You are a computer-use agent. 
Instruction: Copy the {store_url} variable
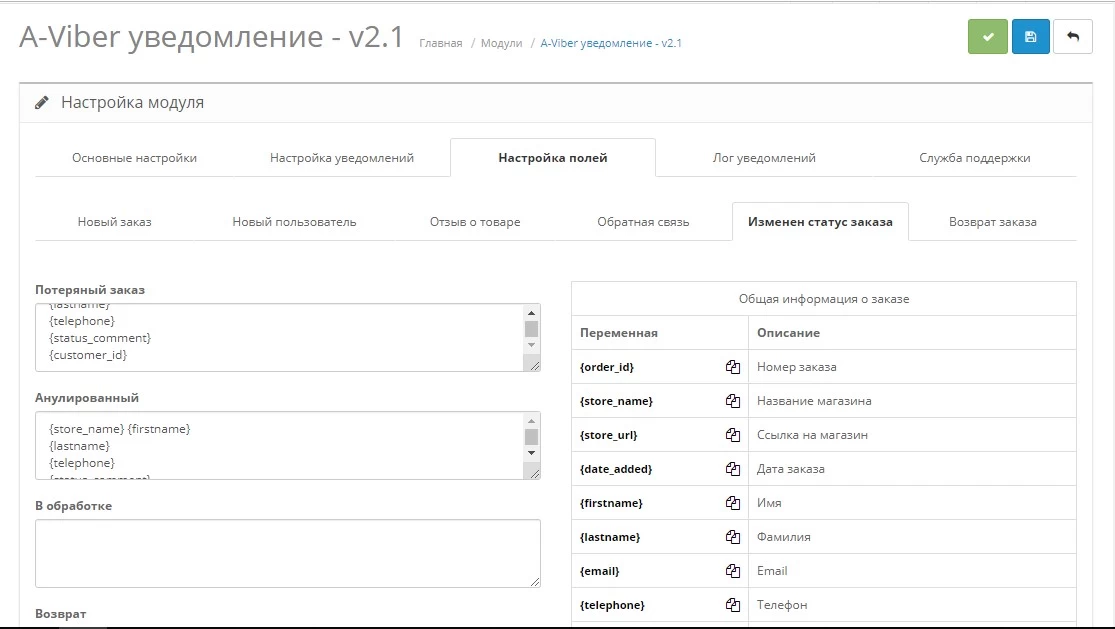tap(732, 435)
